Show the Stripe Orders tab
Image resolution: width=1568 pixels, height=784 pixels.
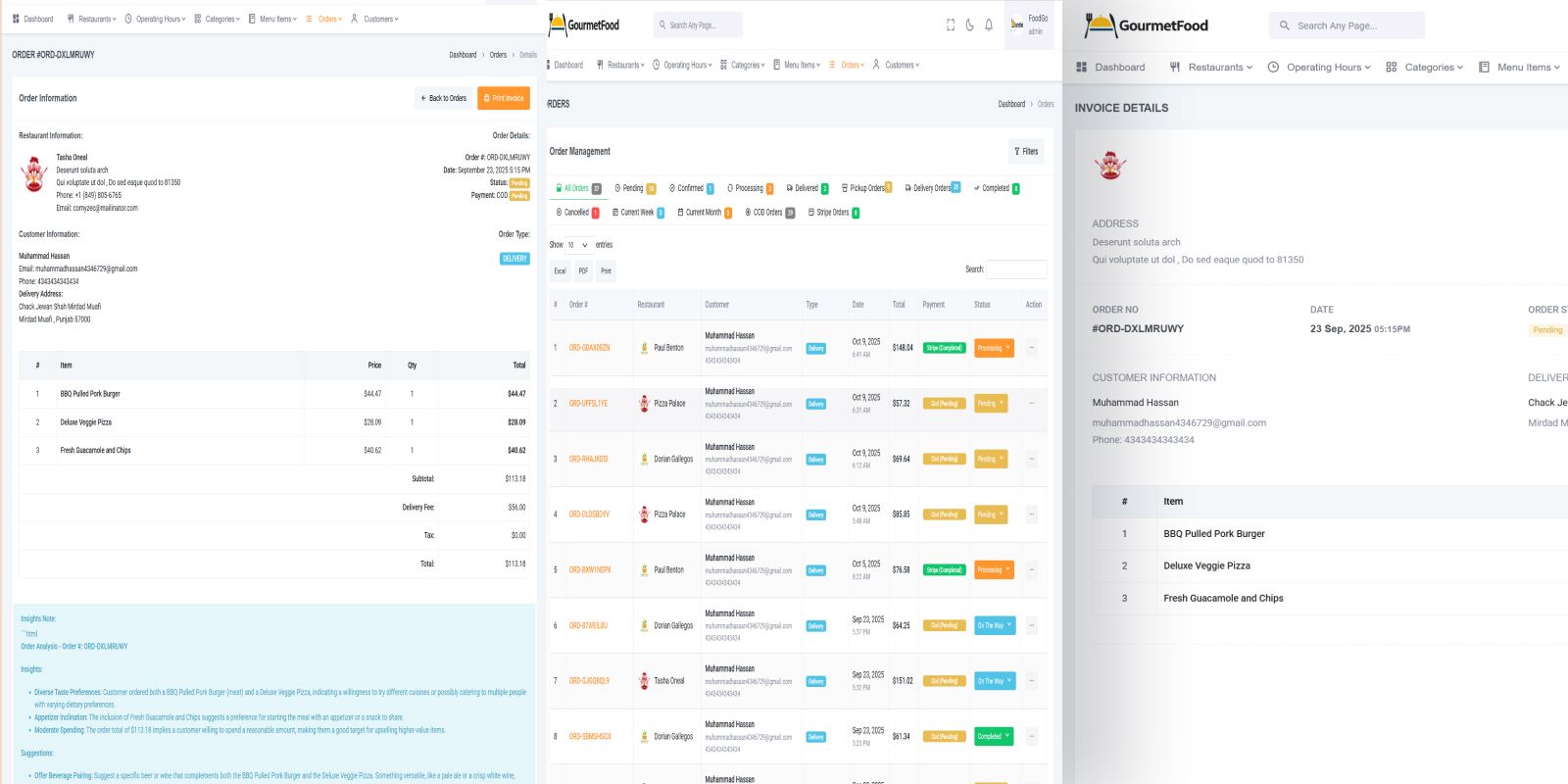(x=833, y=213)
